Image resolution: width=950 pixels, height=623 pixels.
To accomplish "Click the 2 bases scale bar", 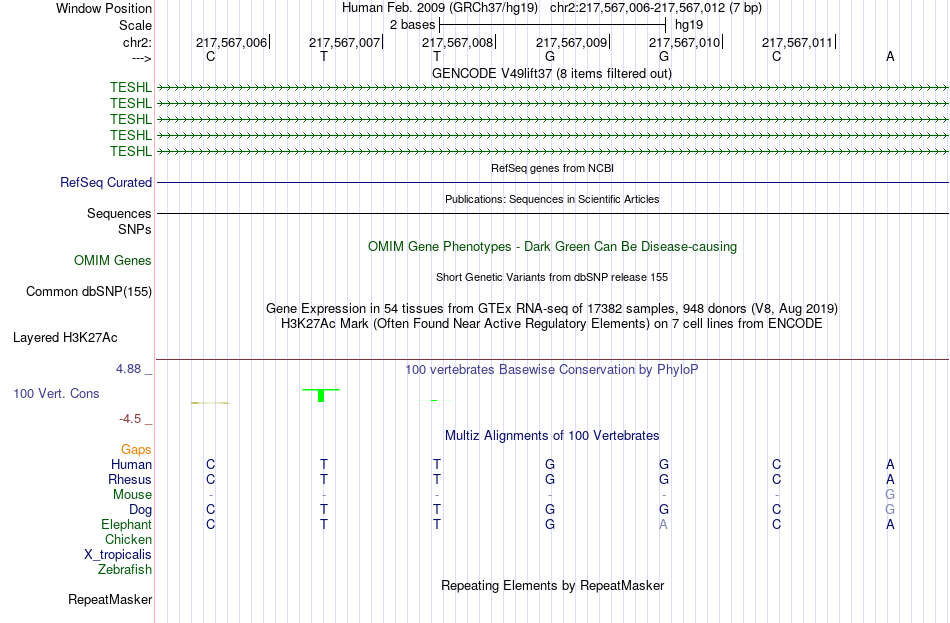I will (x=552, y=25).
